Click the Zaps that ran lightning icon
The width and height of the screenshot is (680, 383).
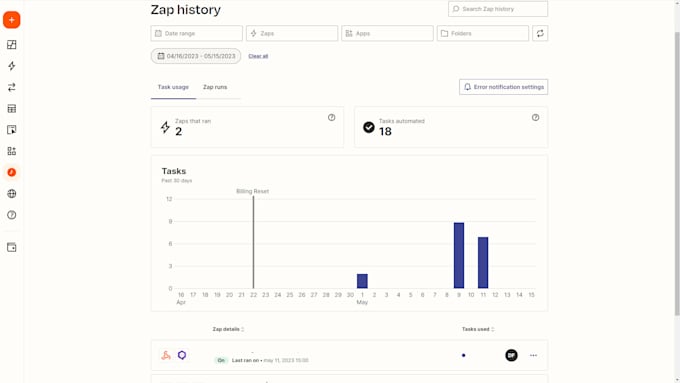click(165, 127)
